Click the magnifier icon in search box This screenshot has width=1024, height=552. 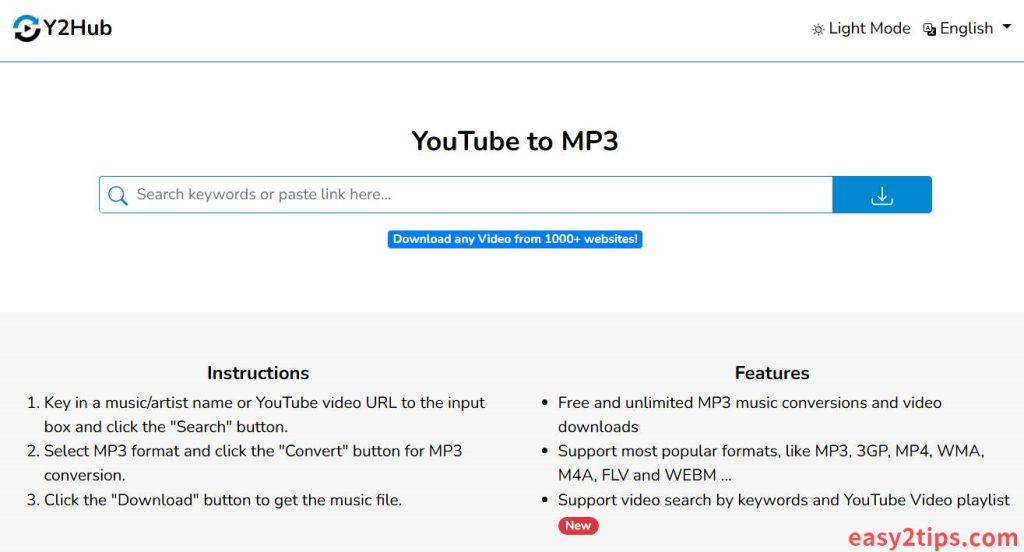coord(118,195)
